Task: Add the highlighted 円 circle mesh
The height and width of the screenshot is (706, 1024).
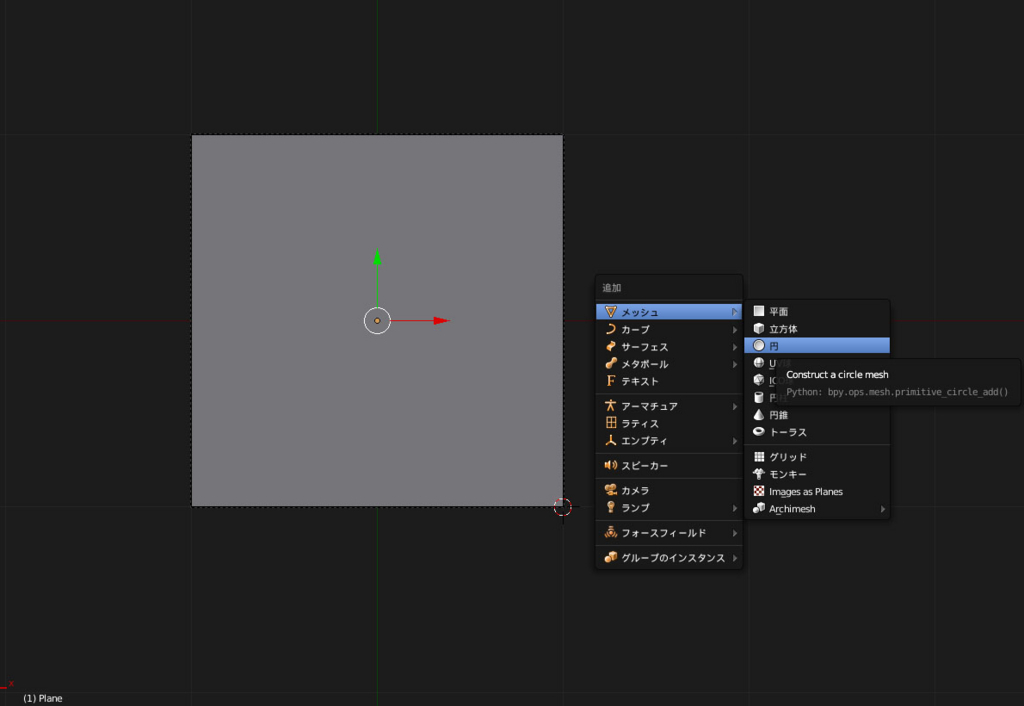Action: pos(817,345)
